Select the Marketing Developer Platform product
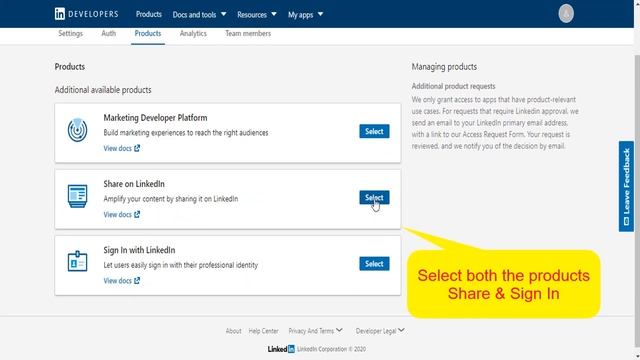The width and height of the screenshot is (640, 360). [x=374, y=131]
